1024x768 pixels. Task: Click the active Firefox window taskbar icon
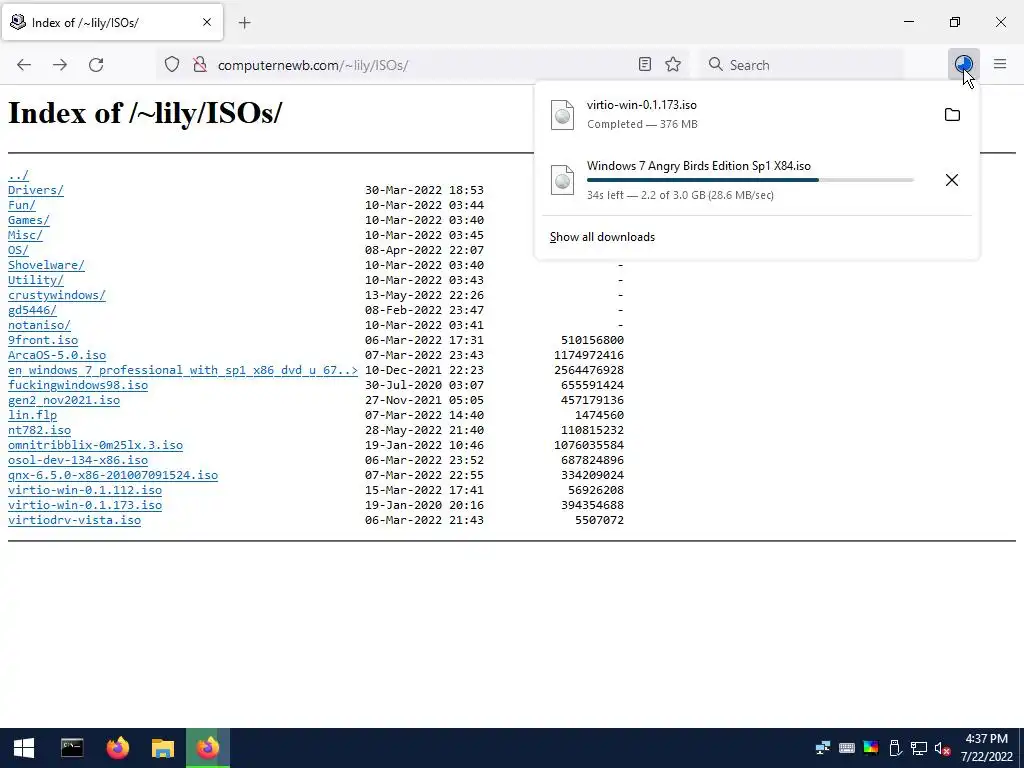[x=208, y=748]
